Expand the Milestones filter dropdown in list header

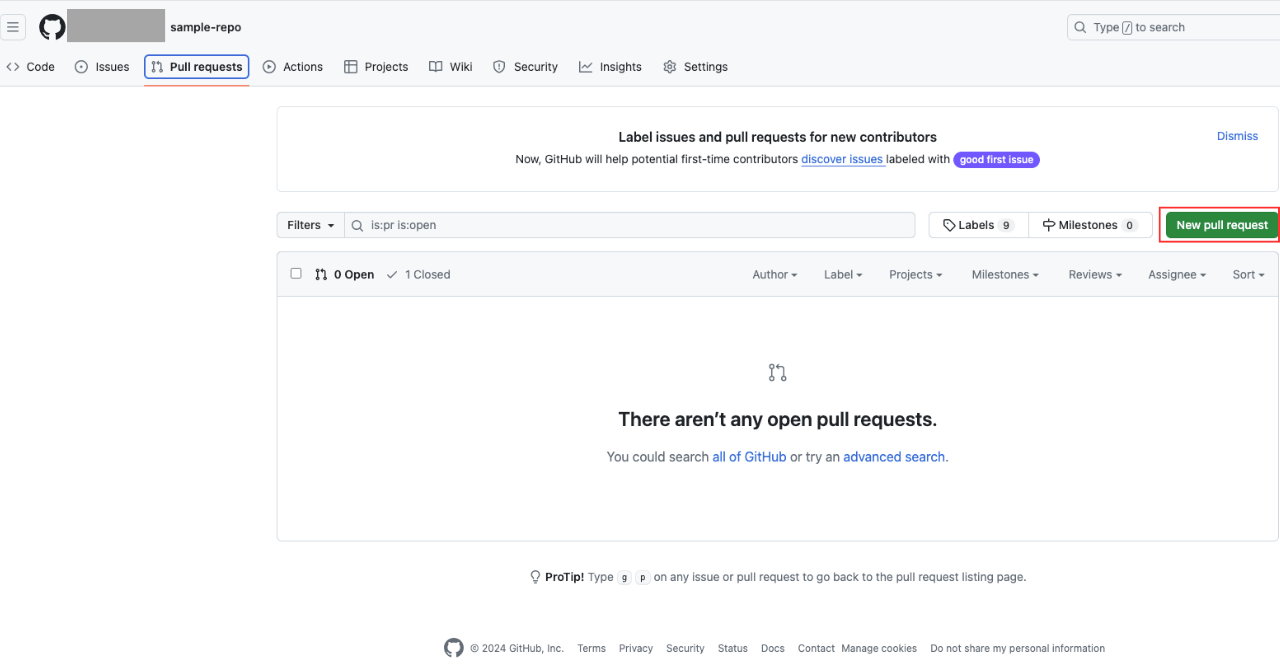1005,274
